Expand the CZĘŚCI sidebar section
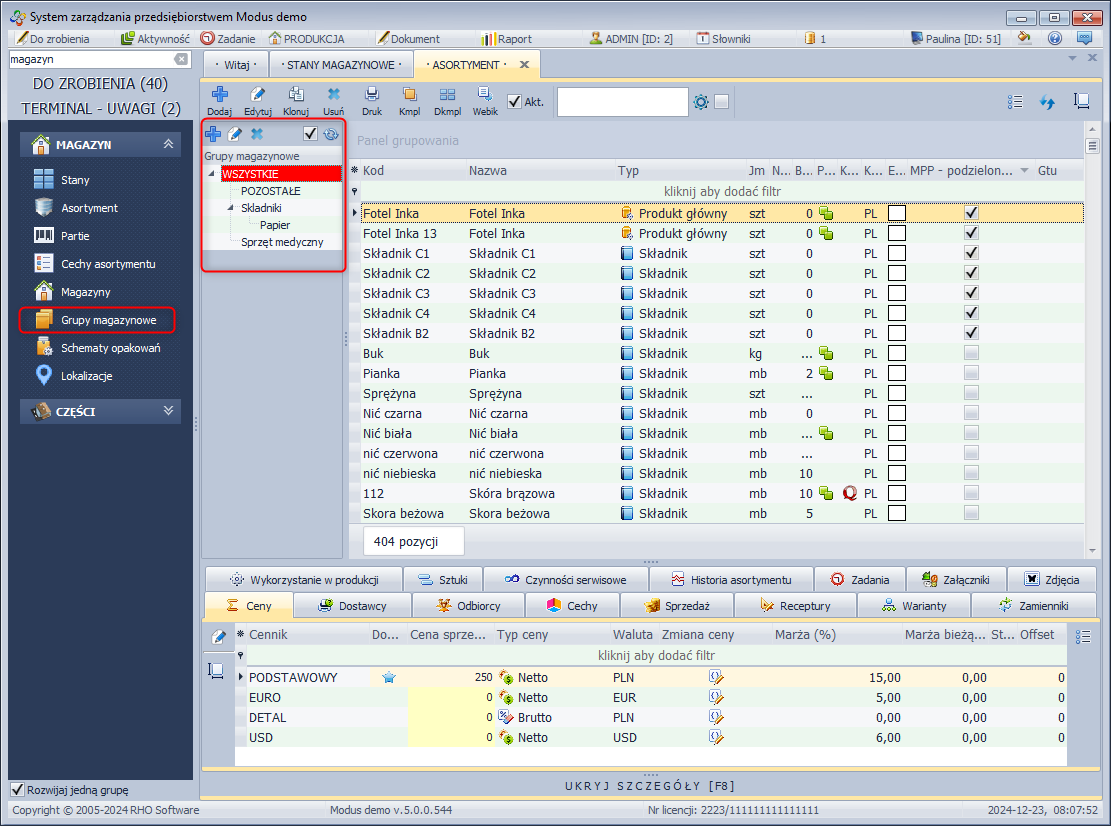The height and width of the screenshot is (826, 1111). pos(169,411)
